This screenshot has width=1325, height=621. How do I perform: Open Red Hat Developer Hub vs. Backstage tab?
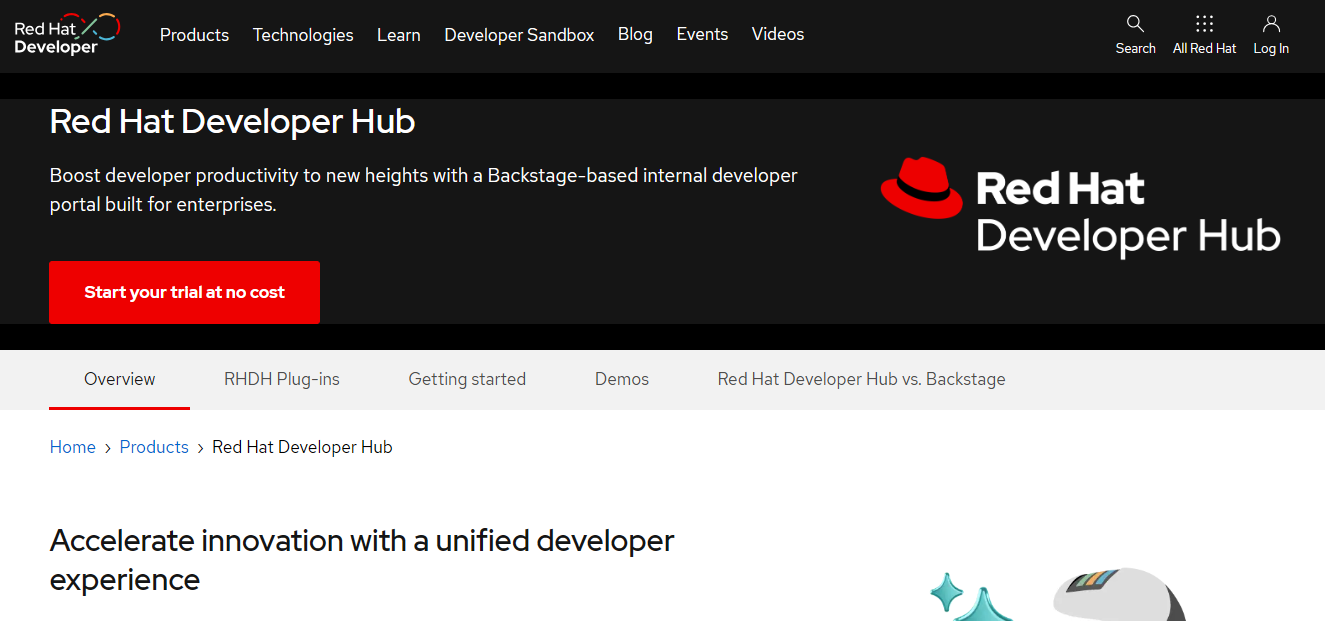point(861,379)
